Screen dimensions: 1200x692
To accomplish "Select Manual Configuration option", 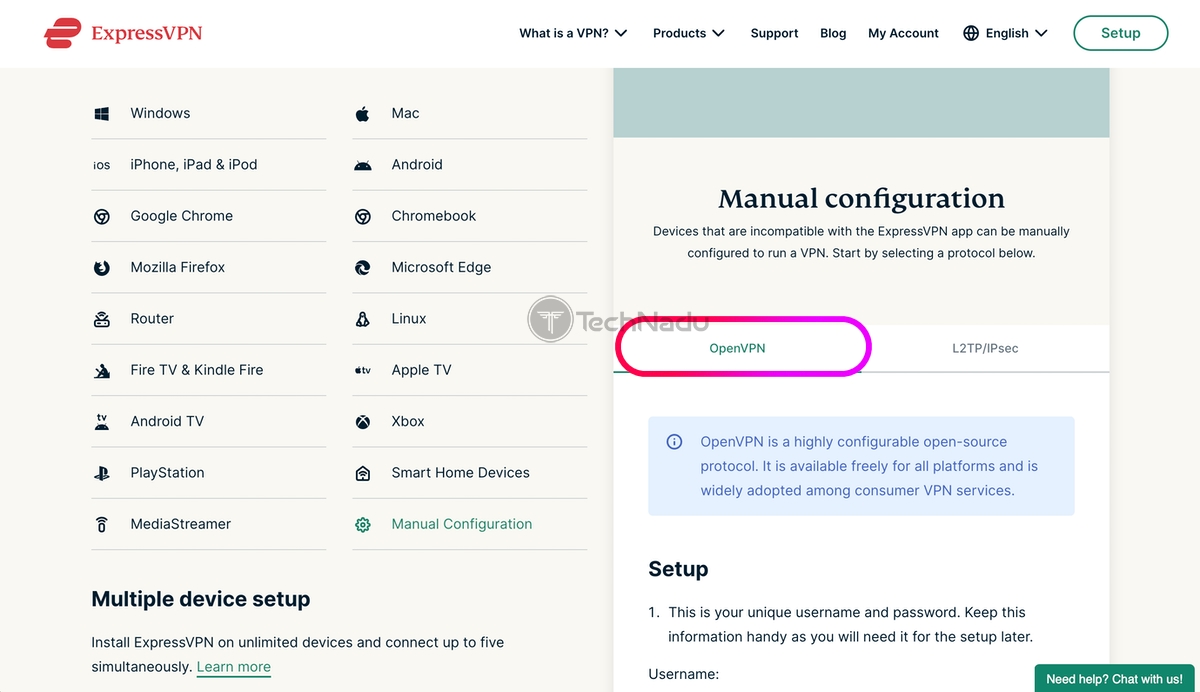I will tap(469, 524).
